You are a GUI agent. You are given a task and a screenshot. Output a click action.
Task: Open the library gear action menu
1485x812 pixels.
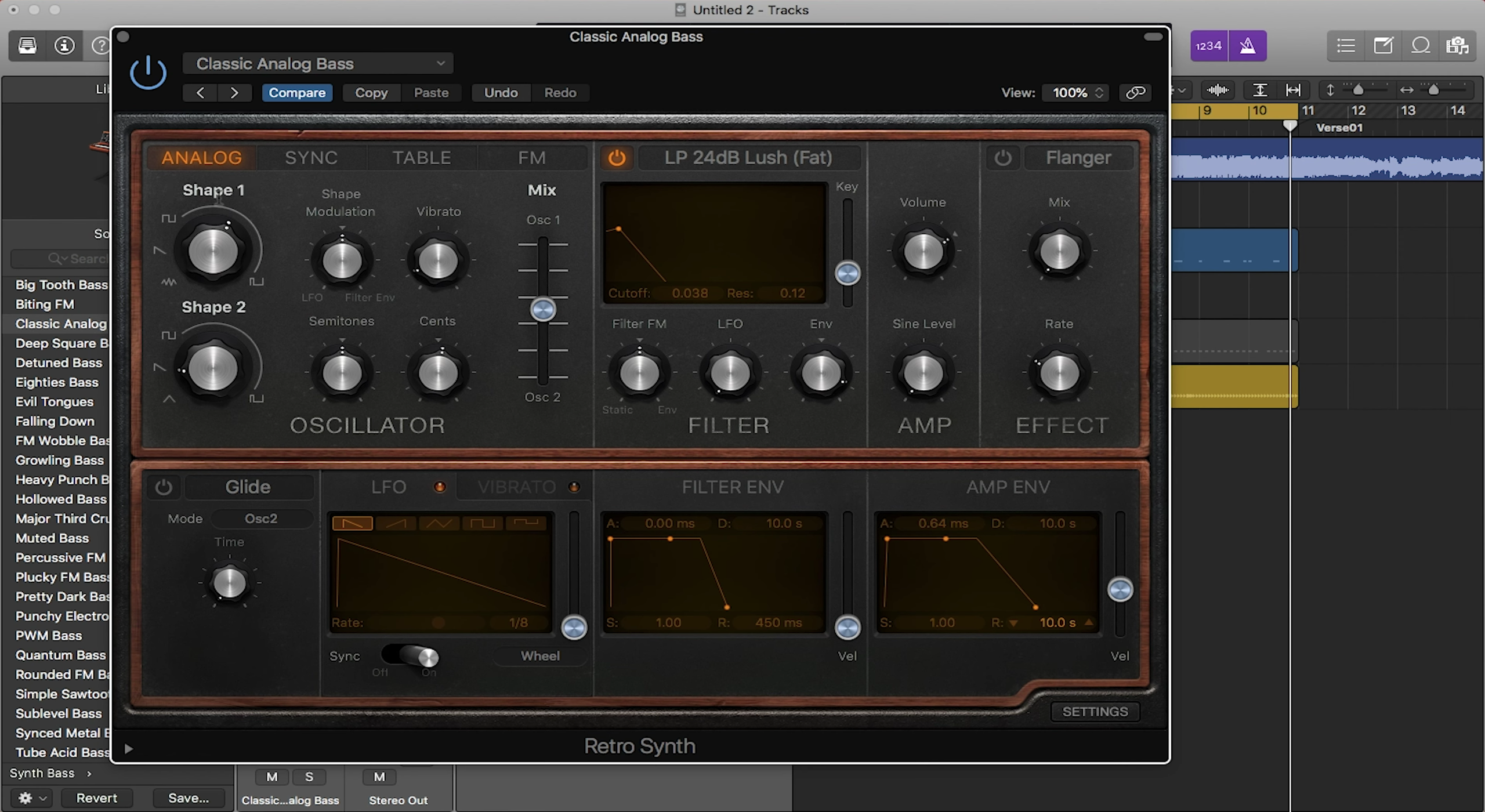click(x=32, y=799)
